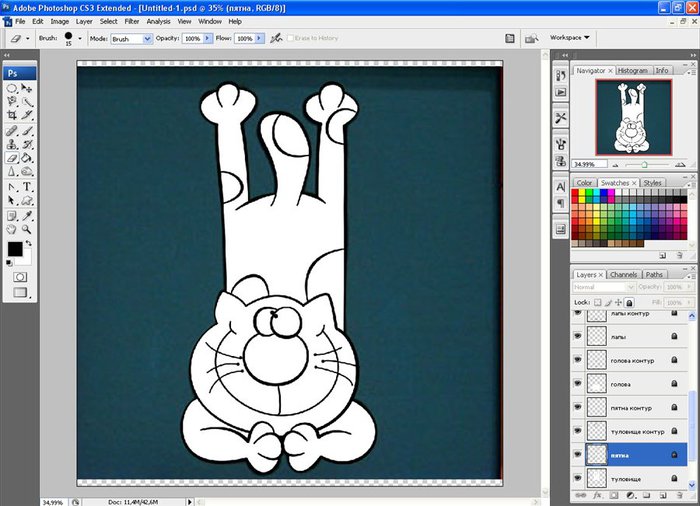Screen dimensions: 700x506
Task: Open the Layer menu
Action: 84,21
